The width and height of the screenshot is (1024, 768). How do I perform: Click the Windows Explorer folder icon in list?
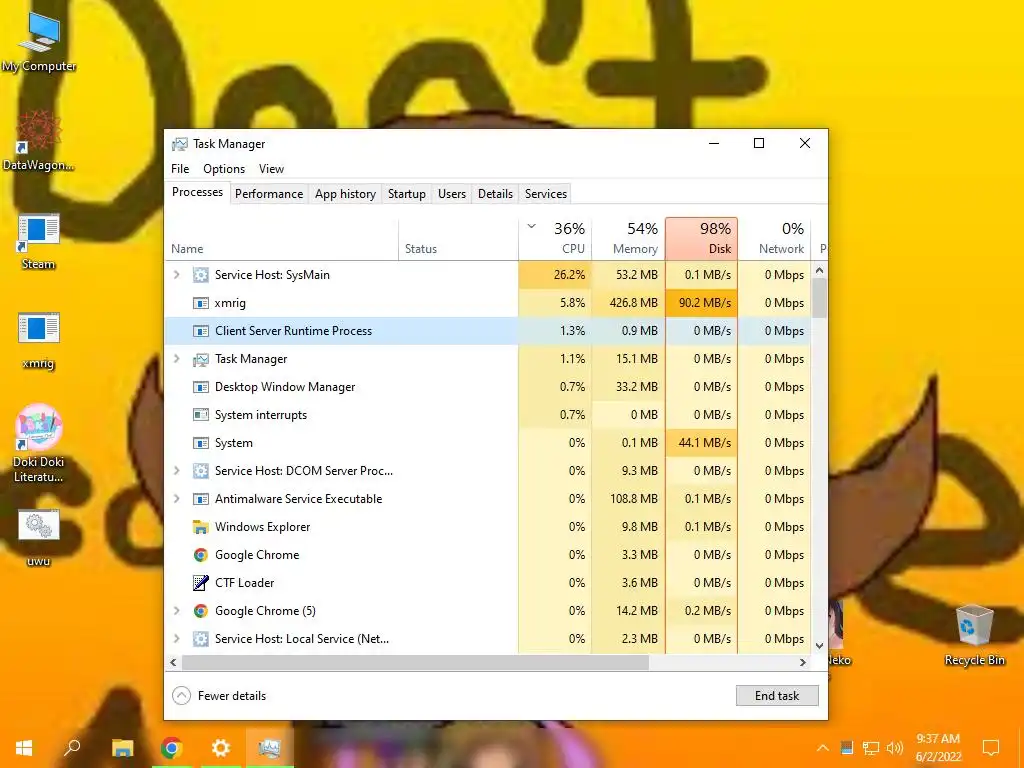pyautogui.click(x=200, y=527)
